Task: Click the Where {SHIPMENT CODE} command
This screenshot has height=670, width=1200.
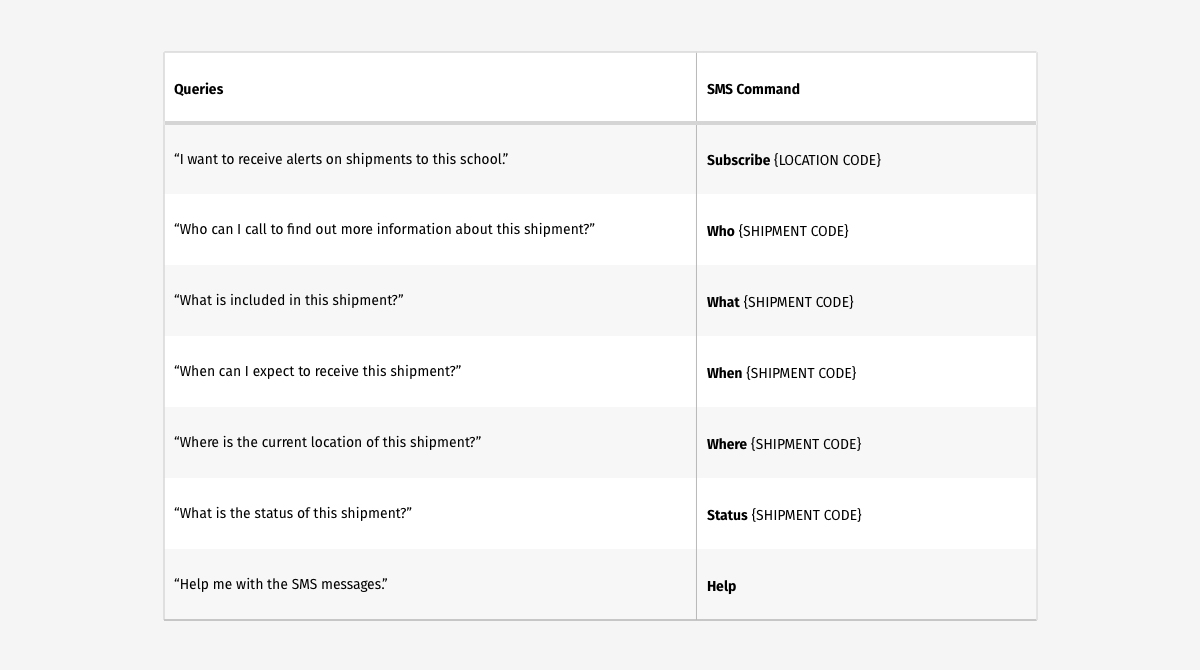Action: [x=784, y=444]
